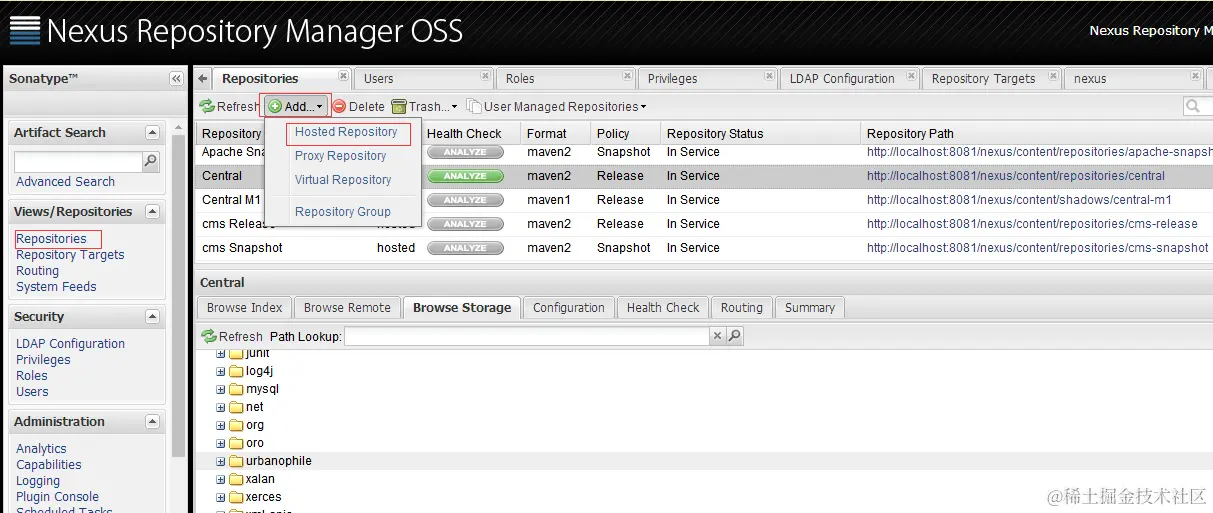Open the Trash dropdown arrow
Screen dimensions: 1213x513
pyautogui.click(x=454, y=107)
